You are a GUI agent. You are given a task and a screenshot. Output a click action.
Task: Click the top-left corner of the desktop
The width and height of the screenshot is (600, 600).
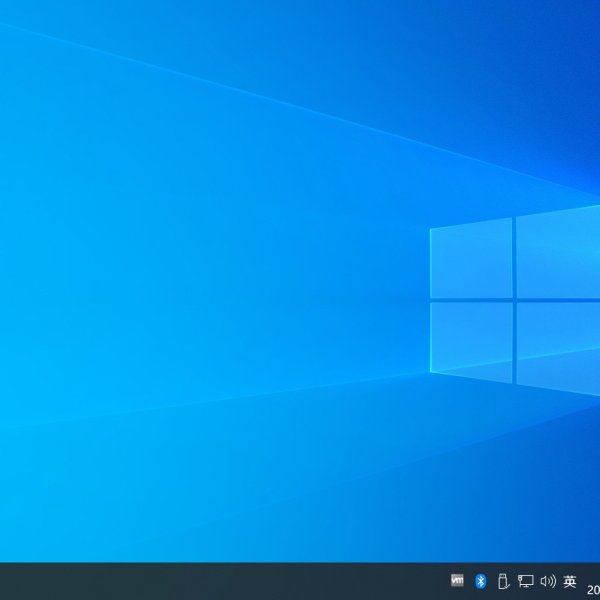4,4
